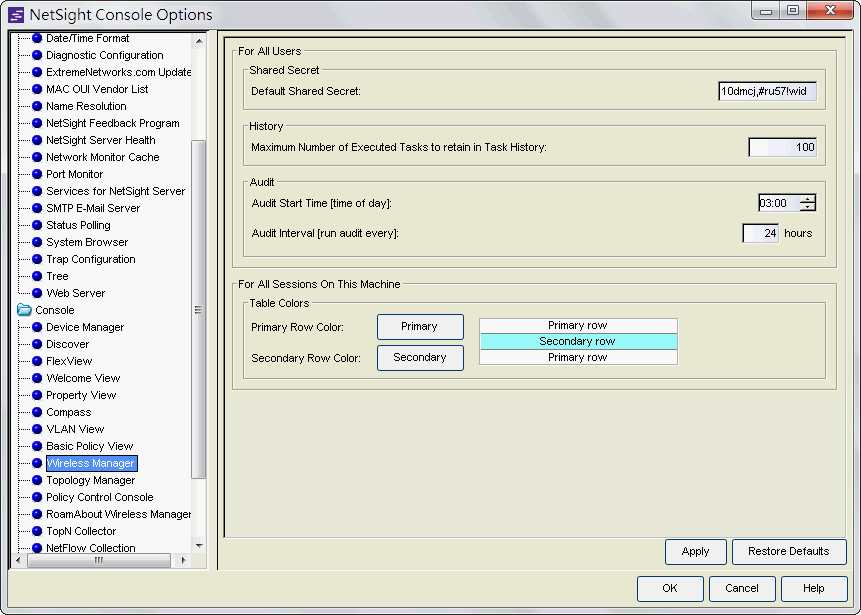861x615 pixels.
Task: Select Device Manager text in tree
Action: tap(85, 328)
